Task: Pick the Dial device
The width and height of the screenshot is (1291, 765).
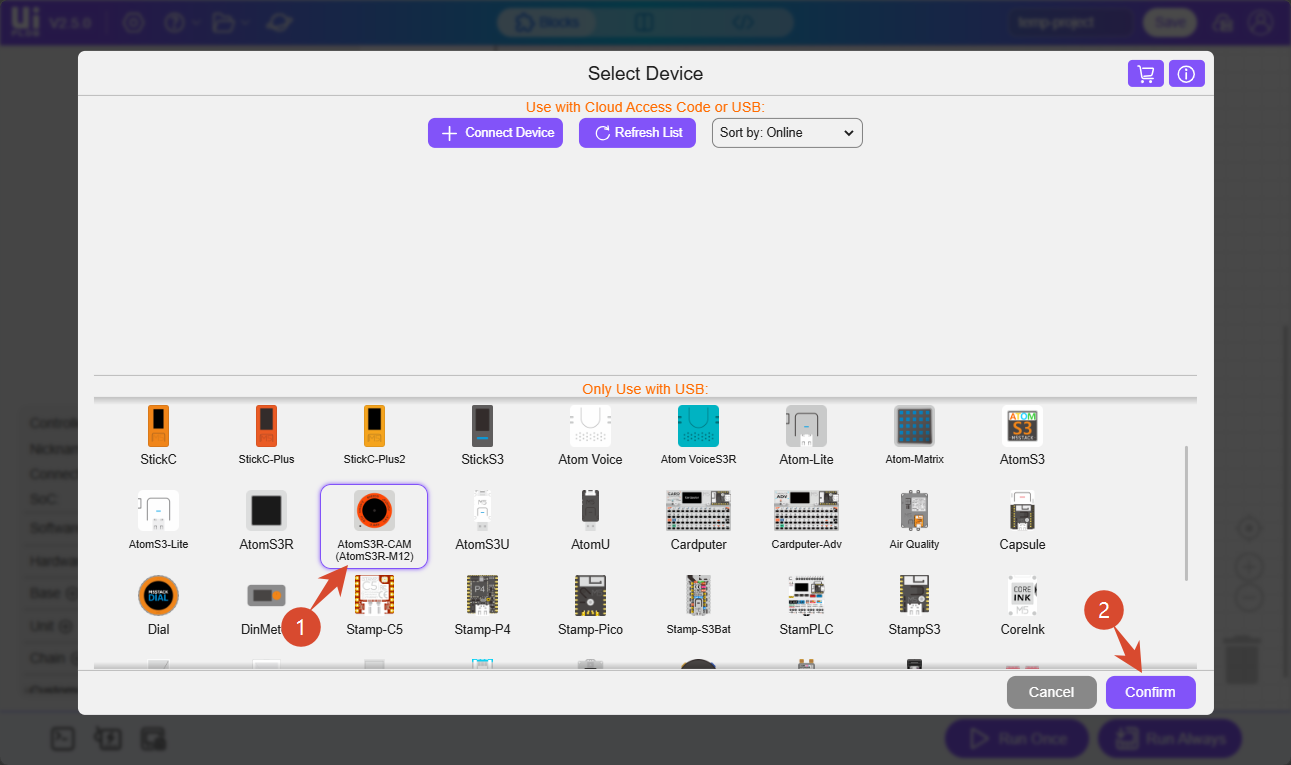Action: (158, 596)
